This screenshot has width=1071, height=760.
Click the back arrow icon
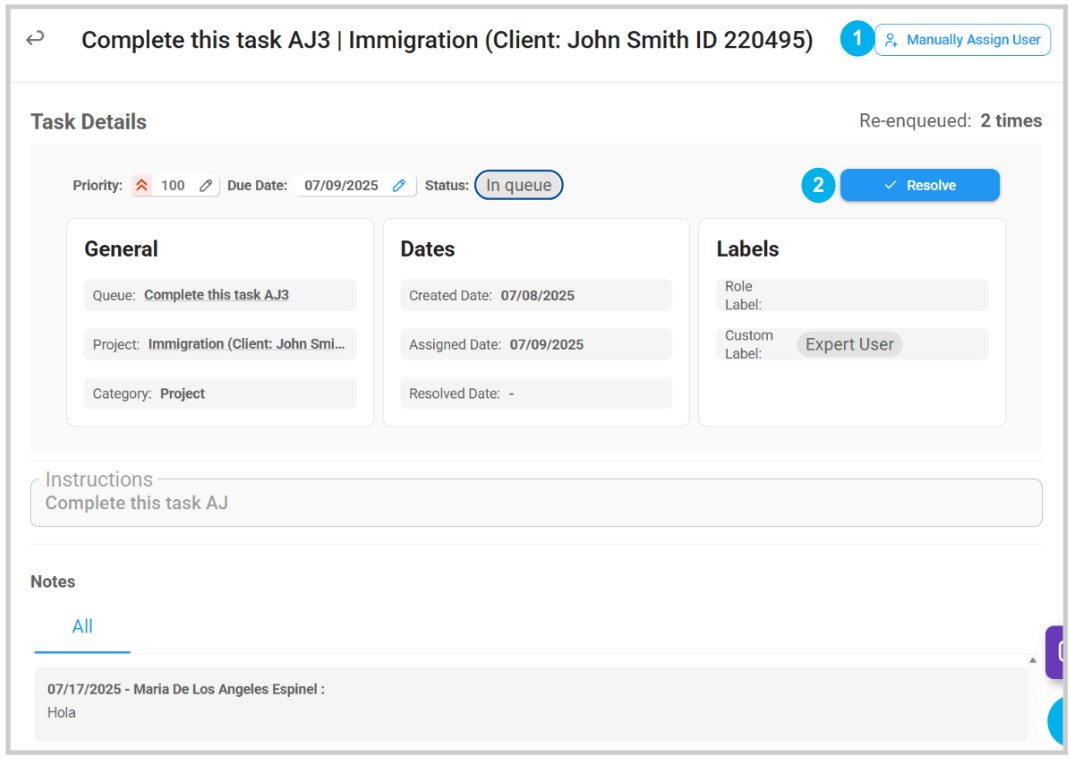tap(35, 39)
